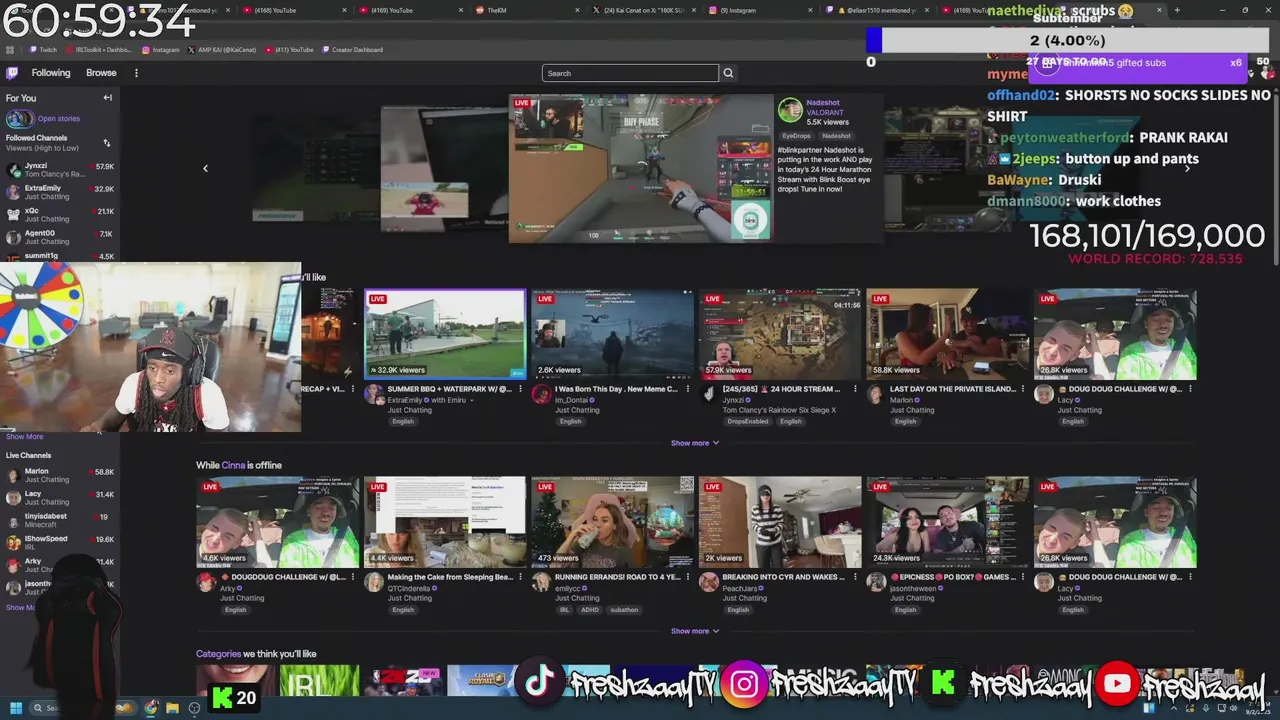Advance the carousel with right arrow

[1187, 168]
